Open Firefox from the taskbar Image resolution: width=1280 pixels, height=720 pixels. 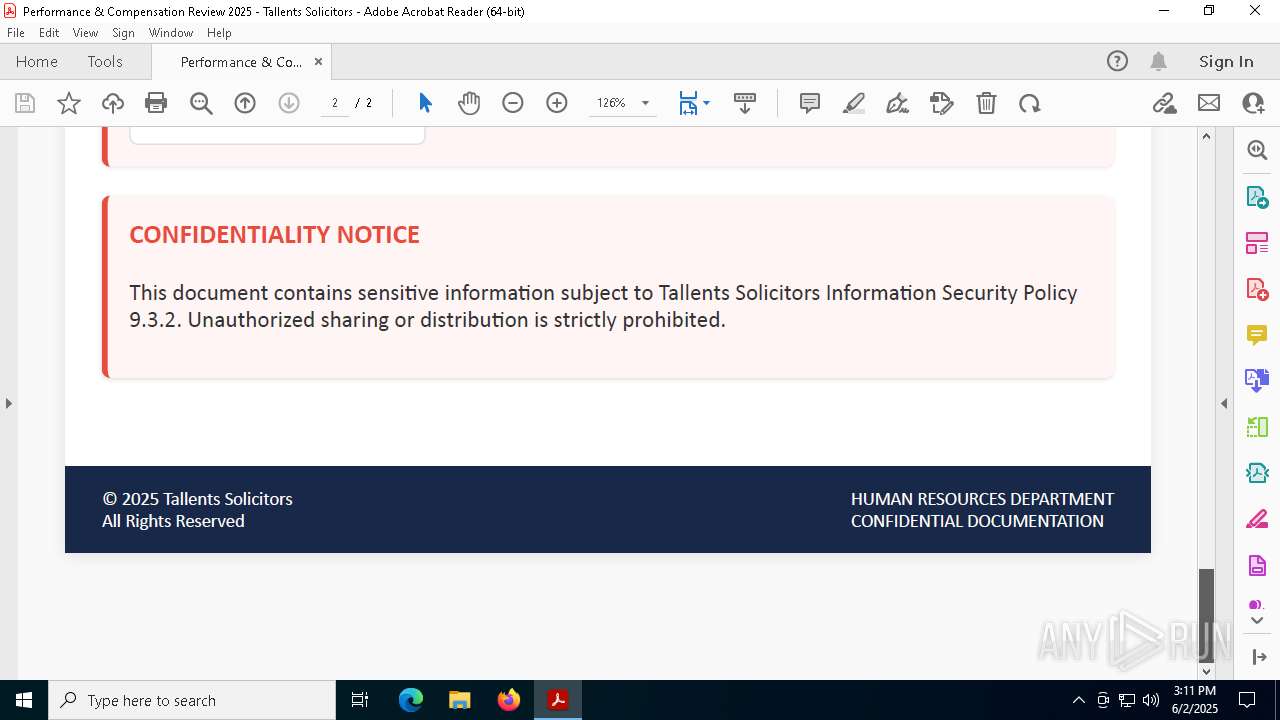coord(509,700)
